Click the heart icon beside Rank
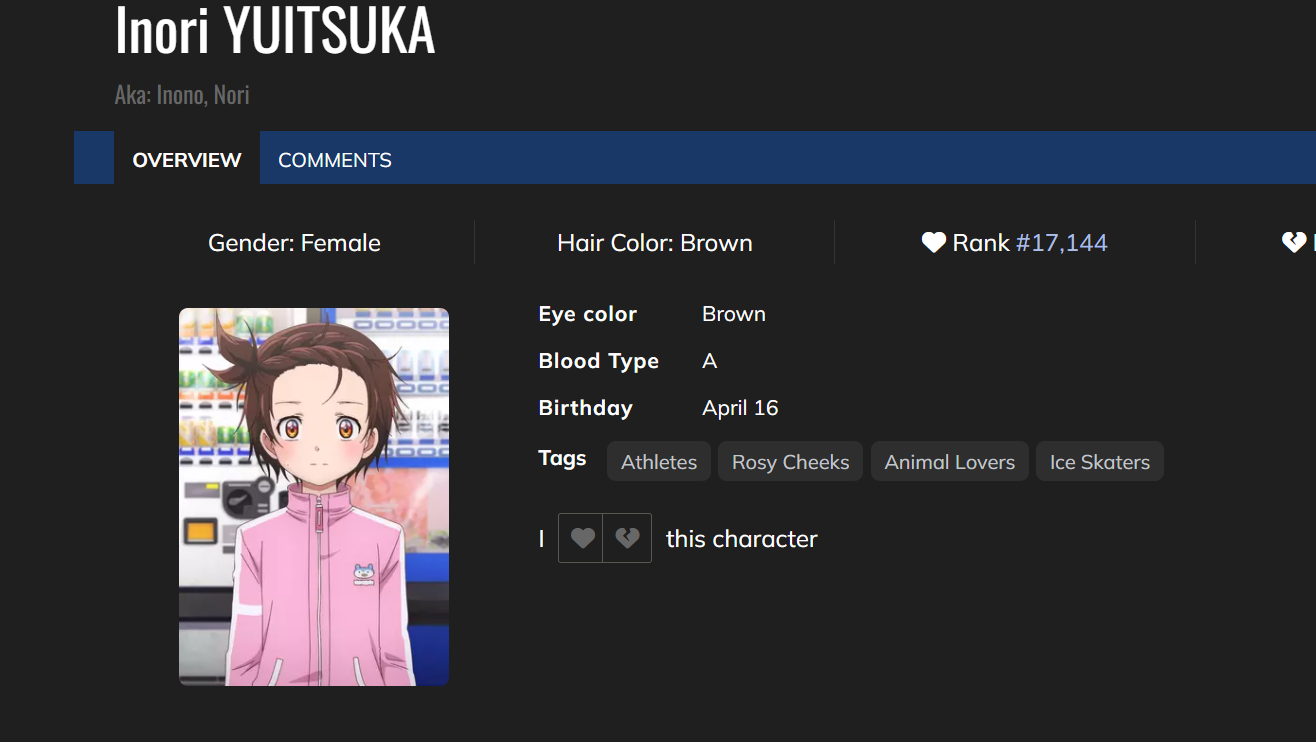The width and height of the screenshot is (1316, 742). 933,243
